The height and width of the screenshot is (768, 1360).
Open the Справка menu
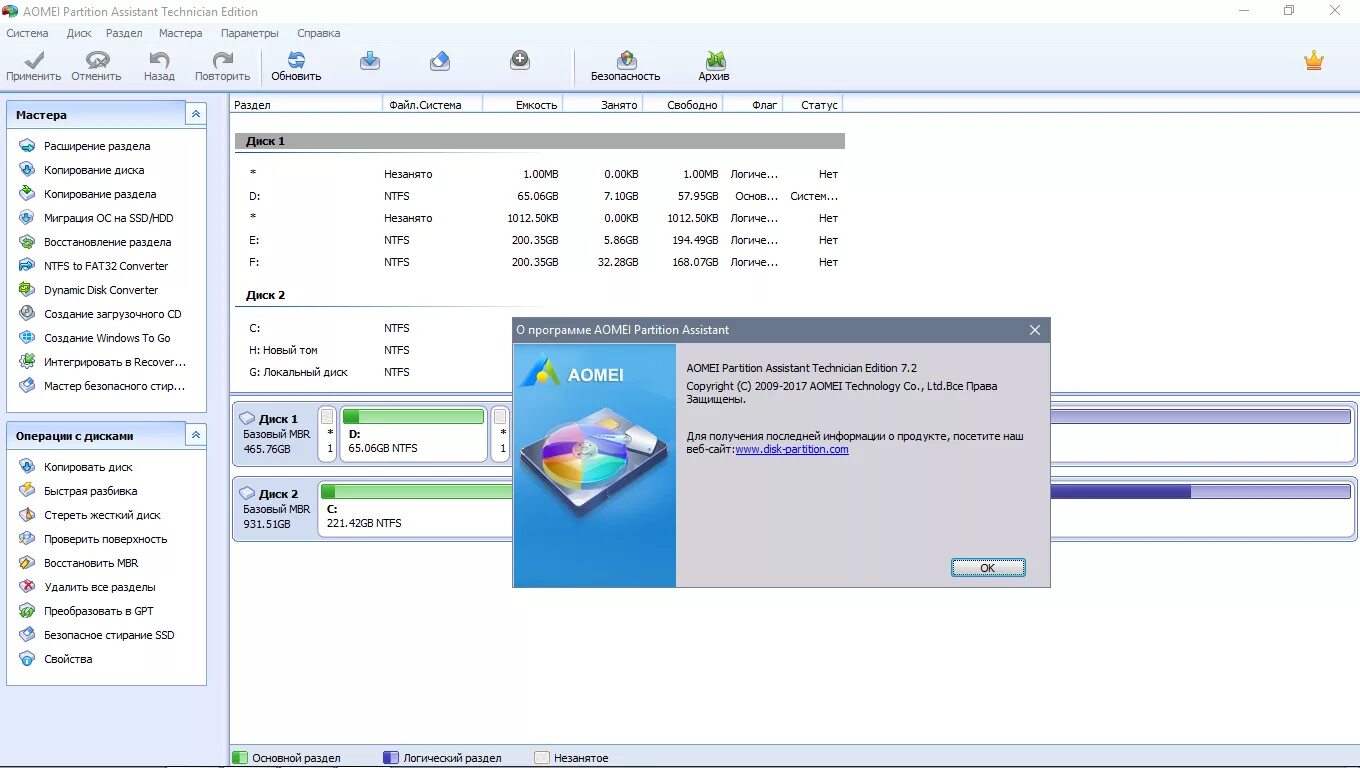[318, 33]
